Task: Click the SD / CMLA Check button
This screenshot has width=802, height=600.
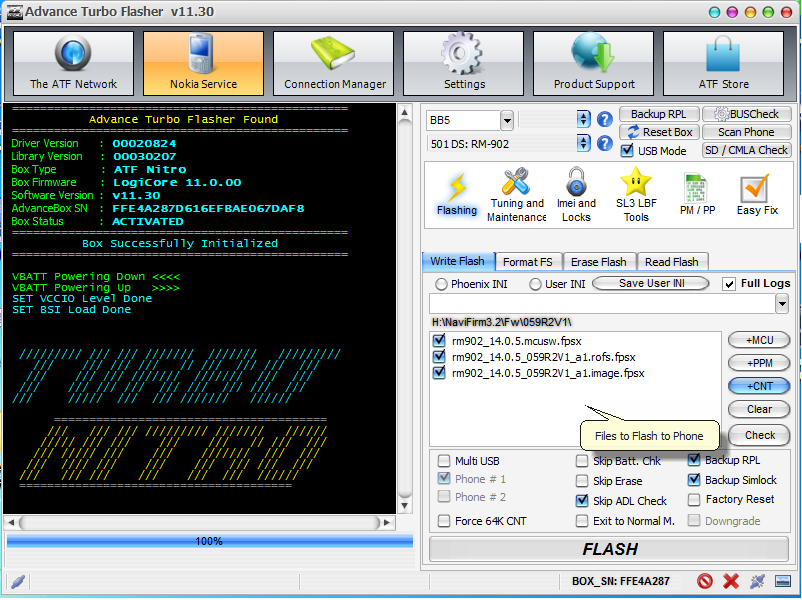Action: (747, 150)
